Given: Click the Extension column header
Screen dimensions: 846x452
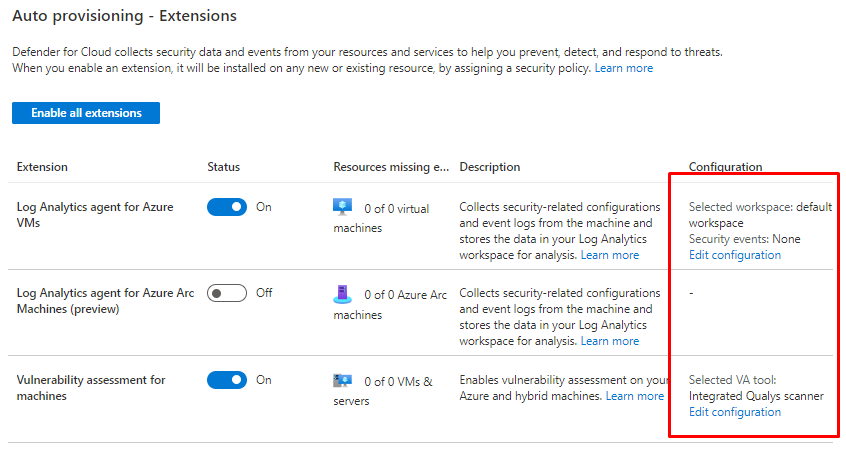Looking at the screenshot, I should [42, 167].
